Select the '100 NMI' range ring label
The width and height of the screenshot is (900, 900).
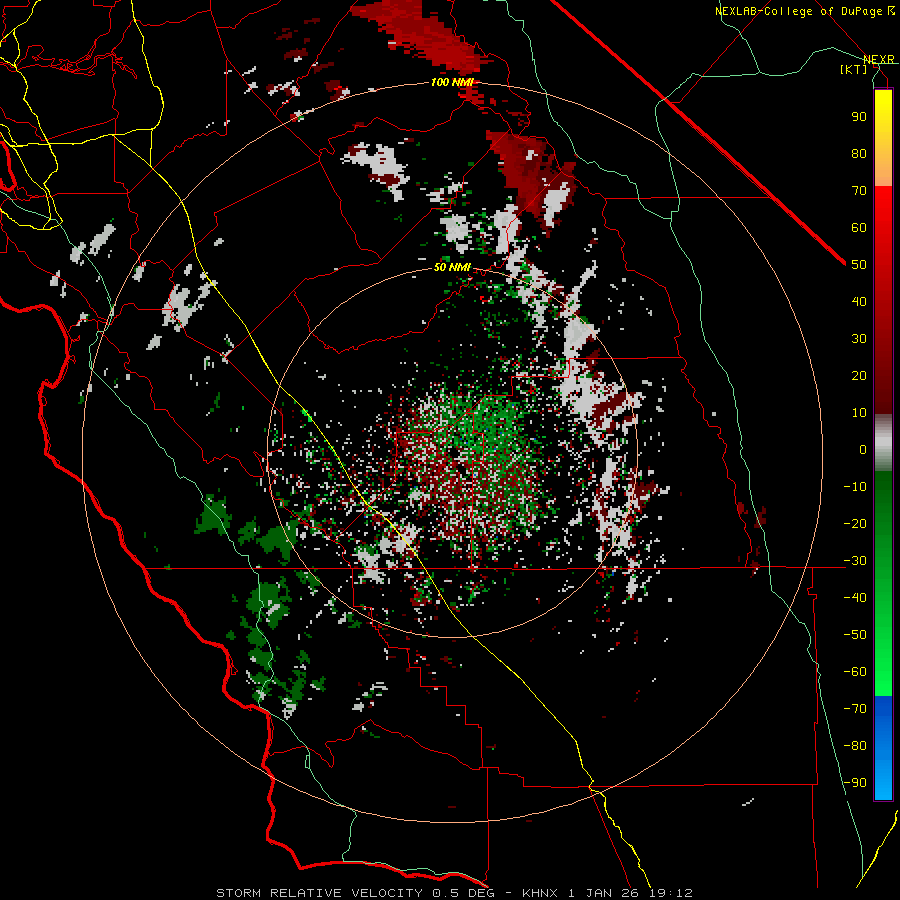pyautogui.click(x=452, y=82)
